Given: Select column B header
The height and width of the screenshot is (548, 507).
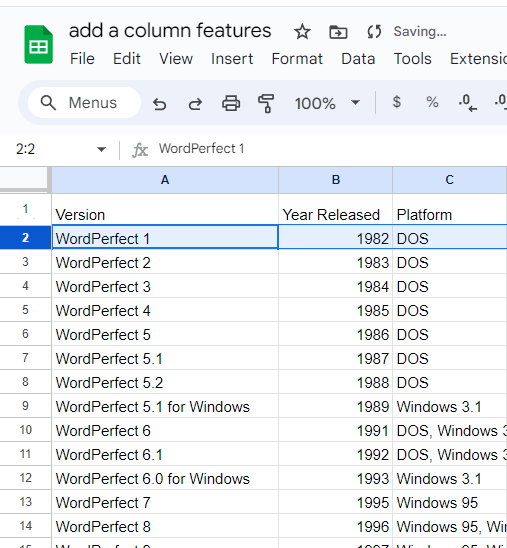Looking at the screenshot, I should coord(335,180).
